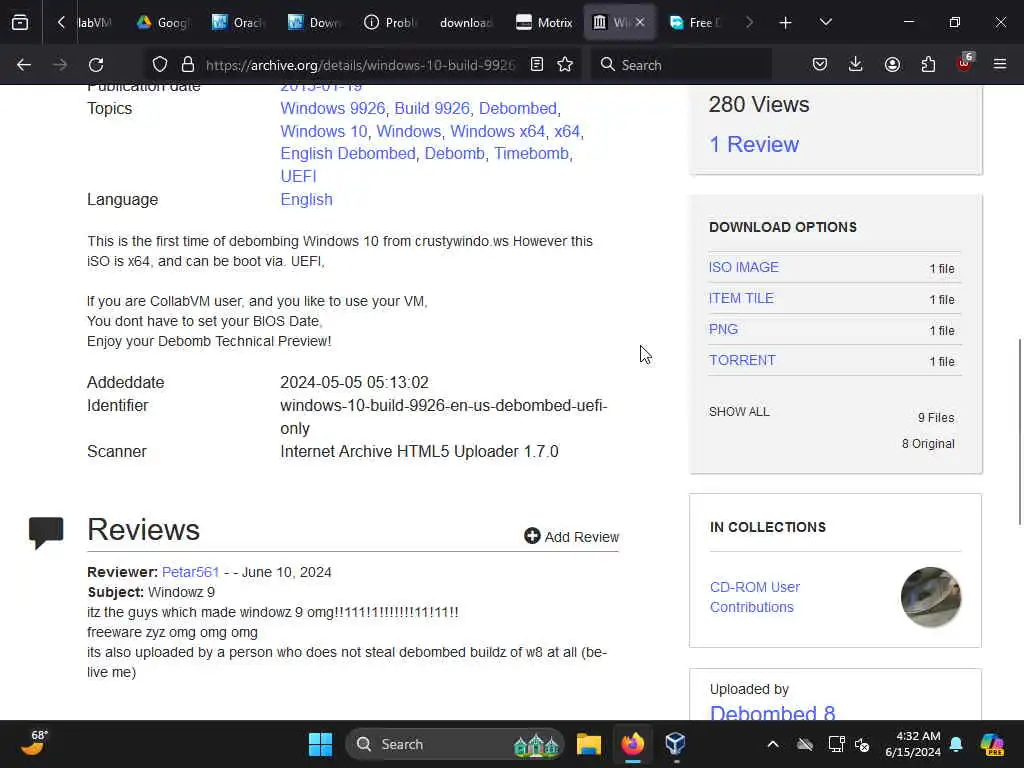Open the Extensions puzzle icon
Viewport: 1024px width, 768px height.
(928, 65)
